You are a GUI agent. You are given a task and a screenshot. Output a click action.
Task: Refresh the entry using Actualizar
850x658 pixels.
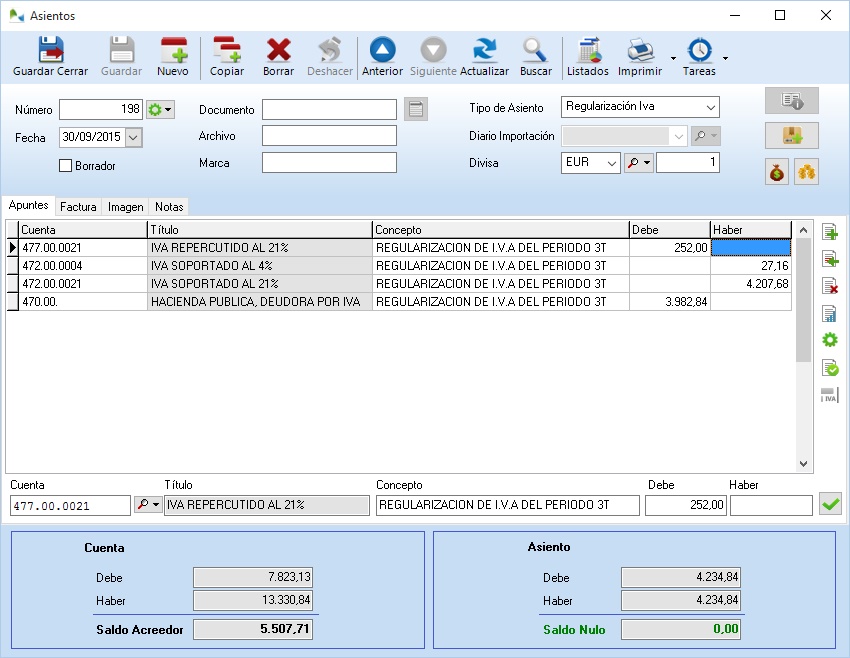484,57
